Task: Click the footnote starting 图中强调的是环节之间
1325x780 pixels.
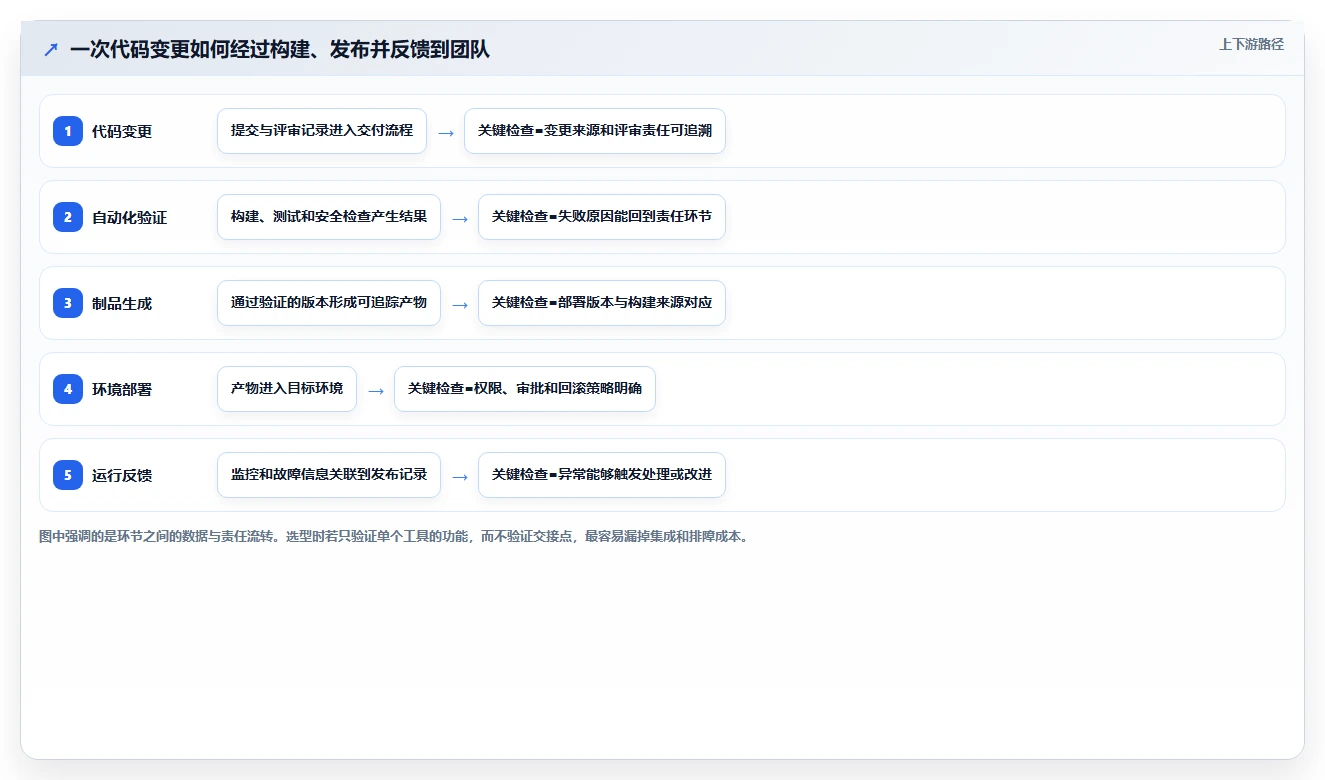Action: click(x=395, y=536)
